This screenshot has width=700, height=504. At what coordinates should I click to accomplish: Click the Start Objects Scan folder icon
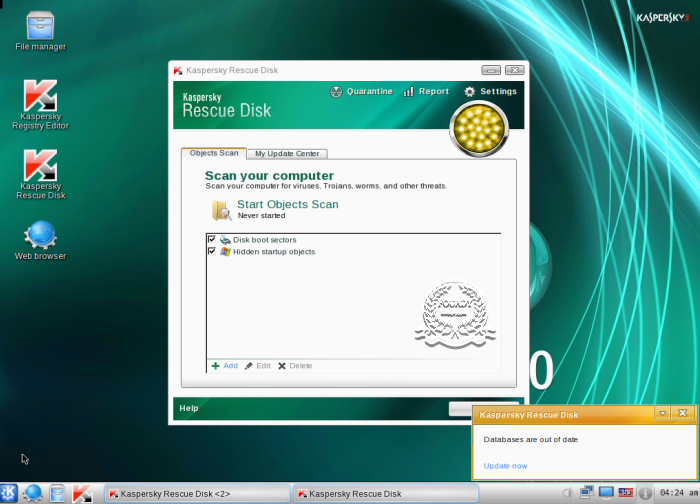point(221,210)
